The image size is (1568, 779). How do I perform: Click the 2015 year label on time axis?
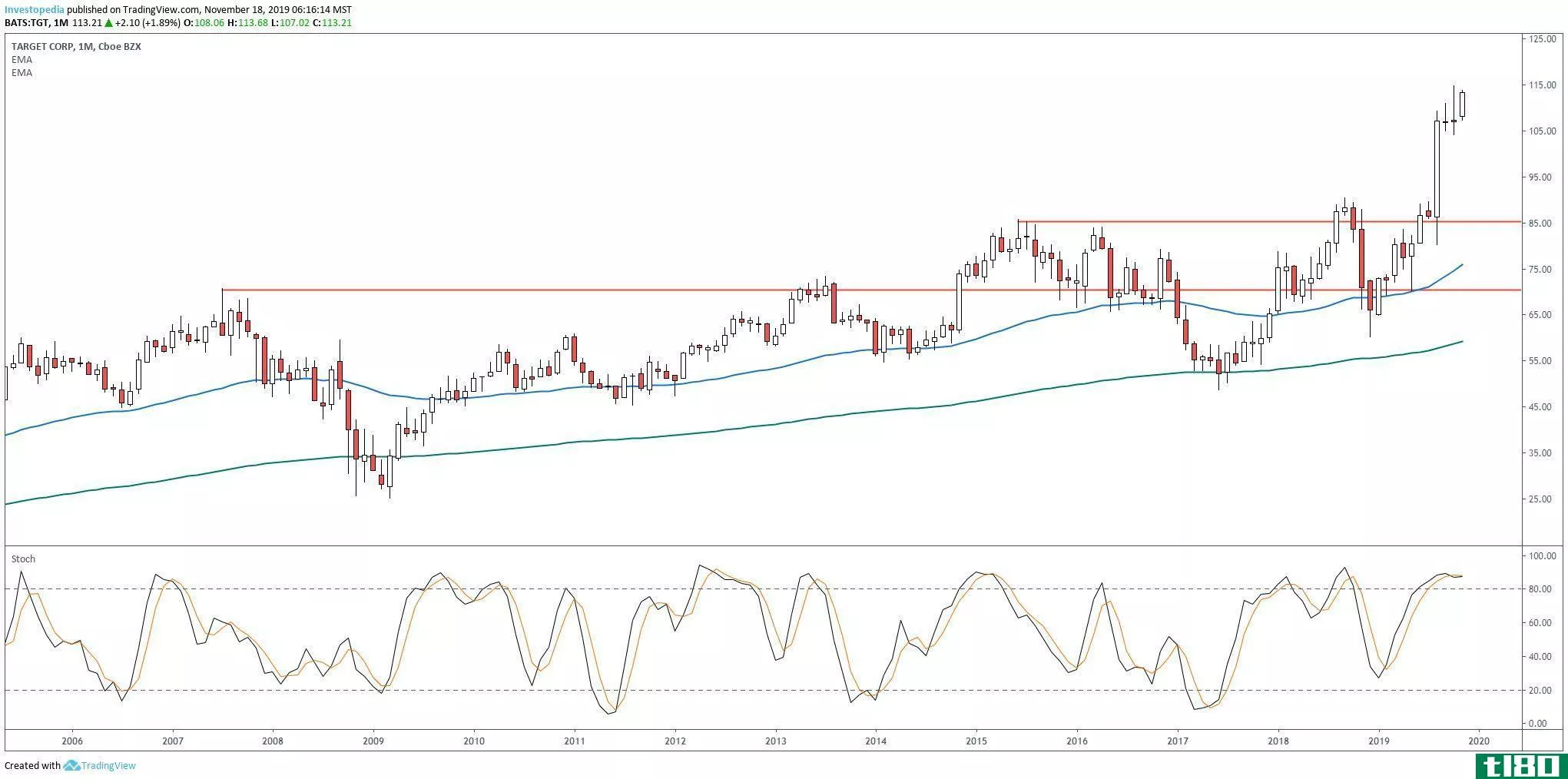pyautogui.click(x=976, y=741)
